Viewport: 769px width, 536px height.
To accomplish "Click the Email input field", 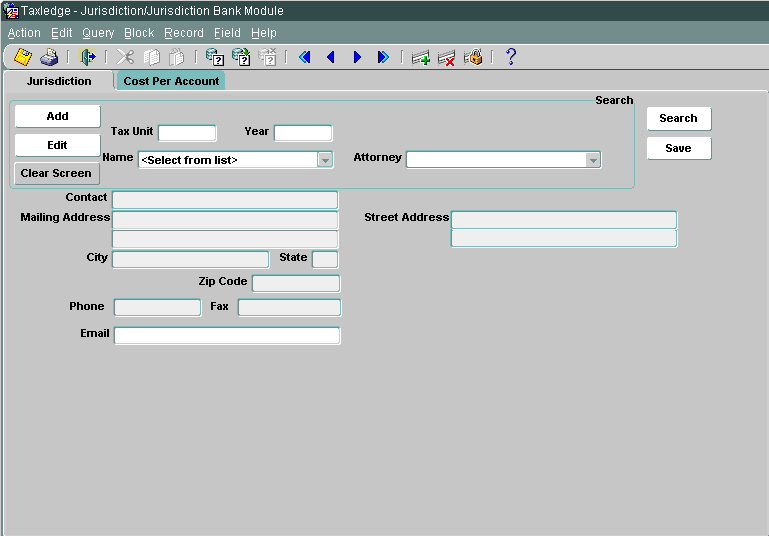I will coord(227,336).
